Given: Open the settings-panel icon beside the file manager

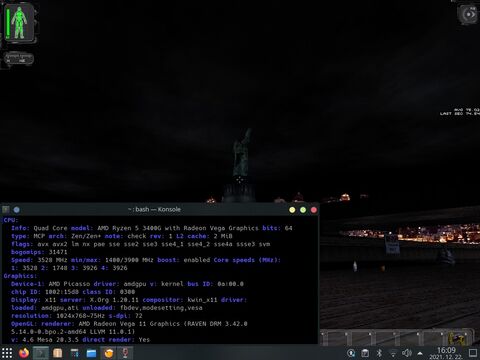Looking at the screenshot, I should coord(74,353).
